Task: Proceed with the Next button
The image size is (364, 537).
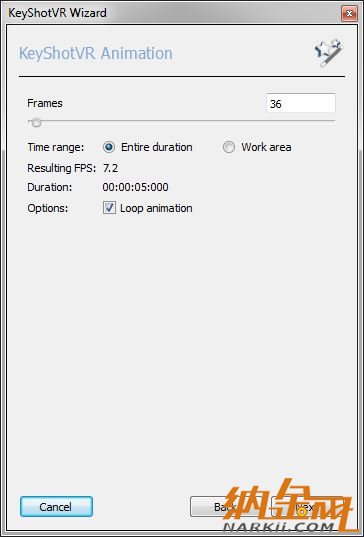Action: 306,507
